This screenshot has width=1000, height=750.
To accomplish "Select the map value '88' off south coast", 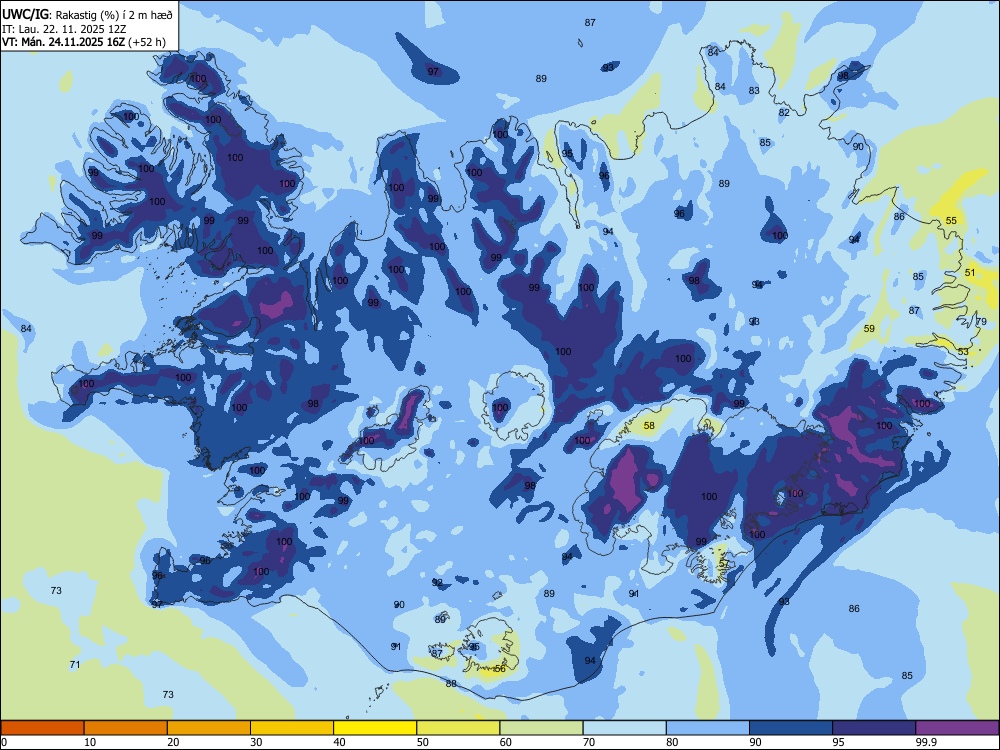I will 451,683.
